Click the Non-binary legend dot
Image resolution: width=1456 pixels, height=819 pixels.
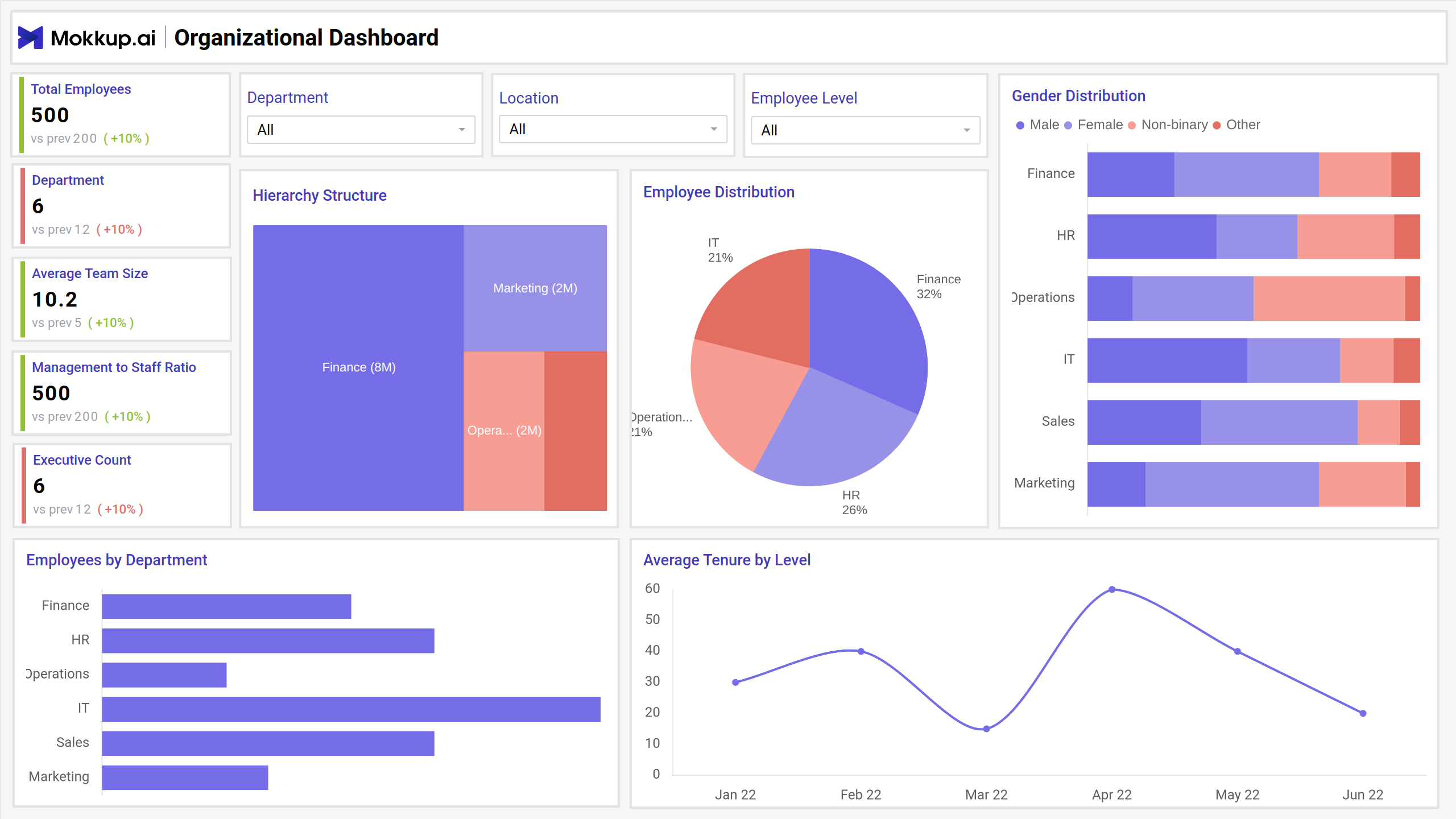pos(1132,125)
